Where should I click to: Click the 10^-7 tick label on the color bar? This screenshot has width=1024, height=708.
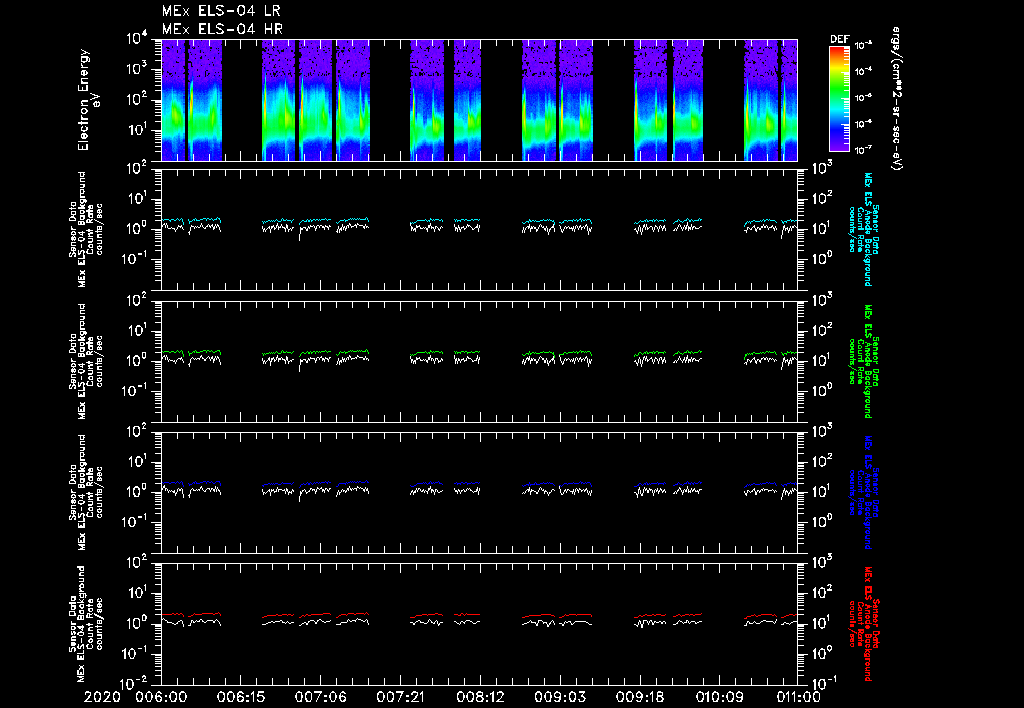pos(863,150)
